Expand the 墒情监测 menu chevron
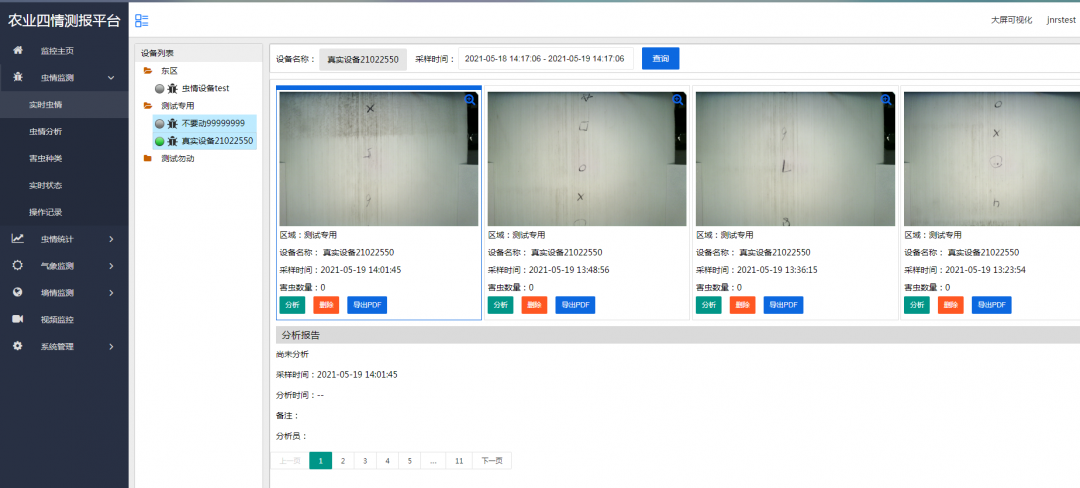The height and width of the screenshot is (488, 1080). tap(112, 293)
